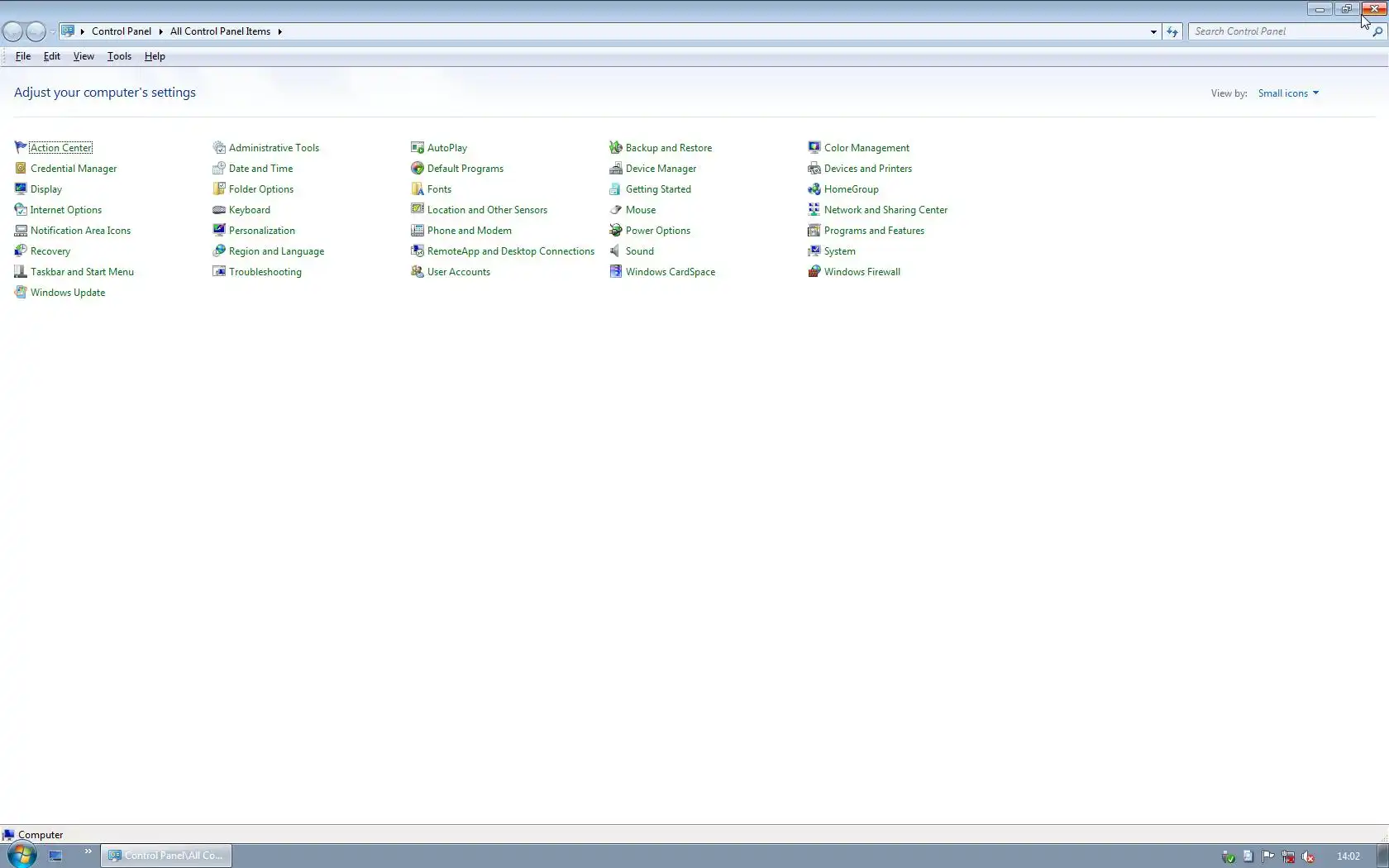The width and height of the screenshot is (1389, 868).
Task: Open Location and Other Sensors link
Action: pyautogui.click(x=487, y=210)
